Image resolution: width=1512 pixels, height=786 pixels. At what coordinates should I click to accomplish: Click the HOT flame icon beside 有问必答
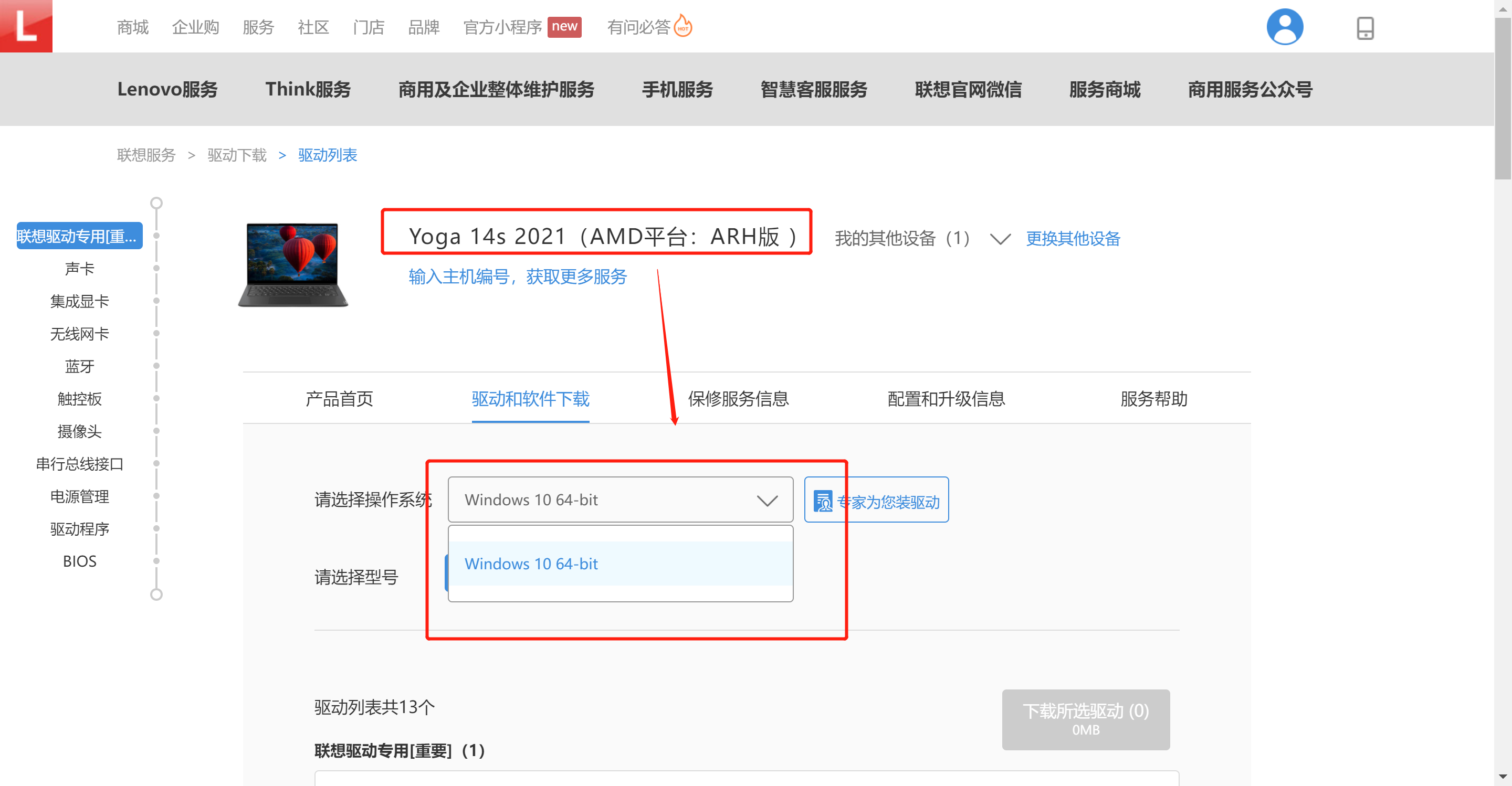682,26
